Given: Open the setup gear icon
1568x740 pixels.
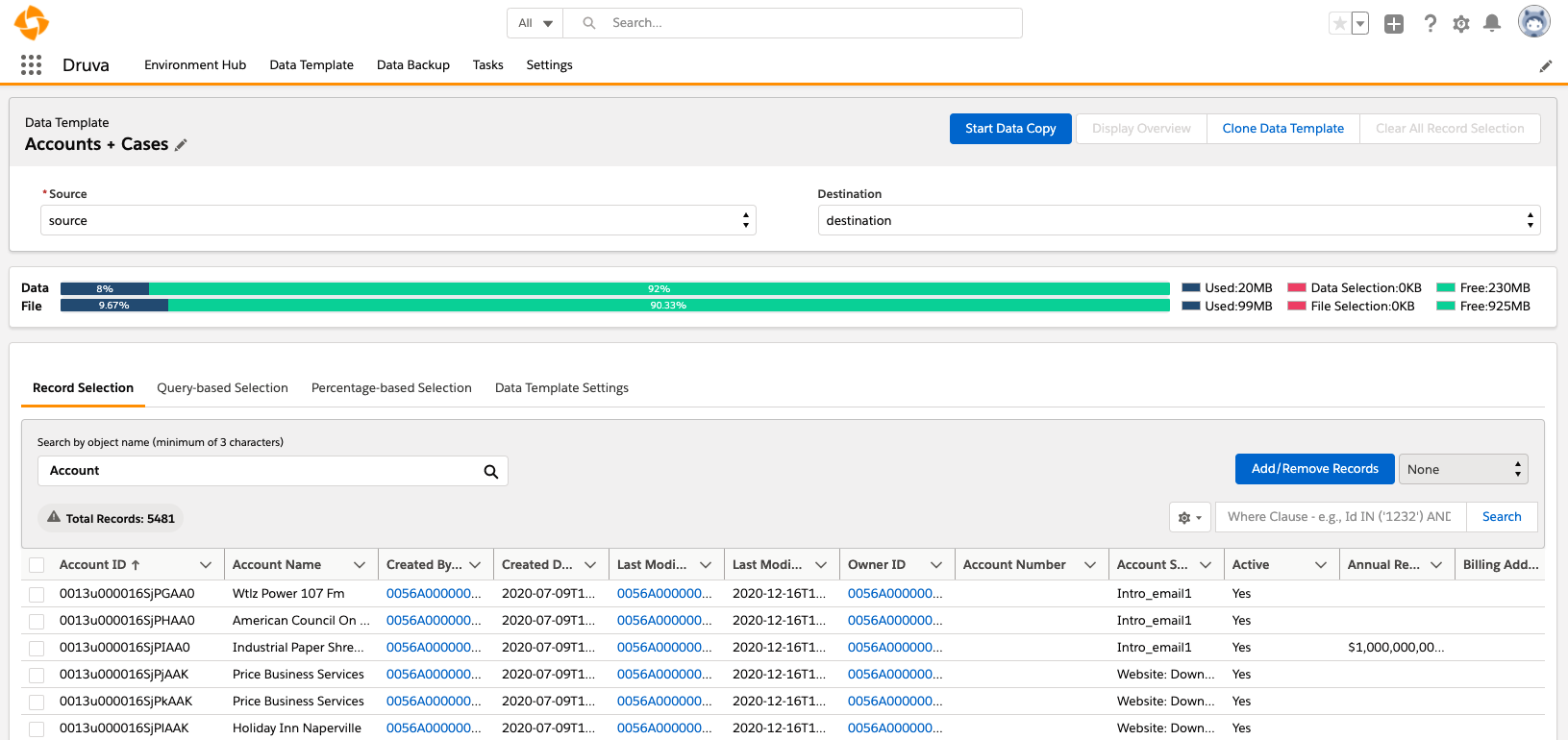Looking at the screenshot, I should 1461,24.
